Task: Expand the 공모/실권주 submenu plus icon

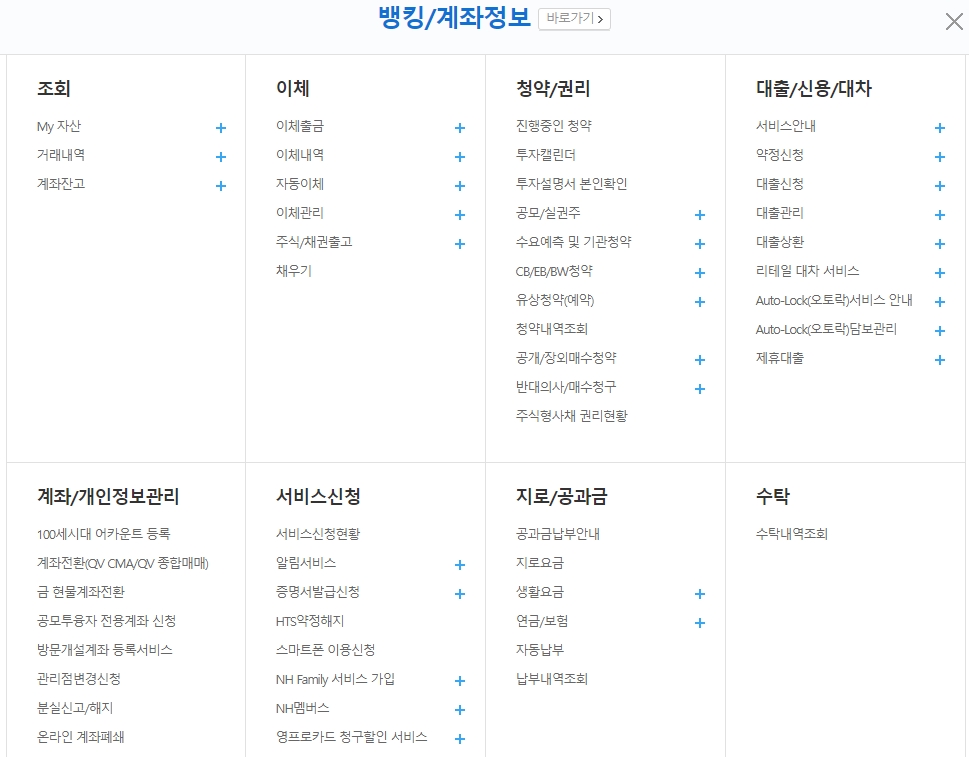Action: pos(700,214)
